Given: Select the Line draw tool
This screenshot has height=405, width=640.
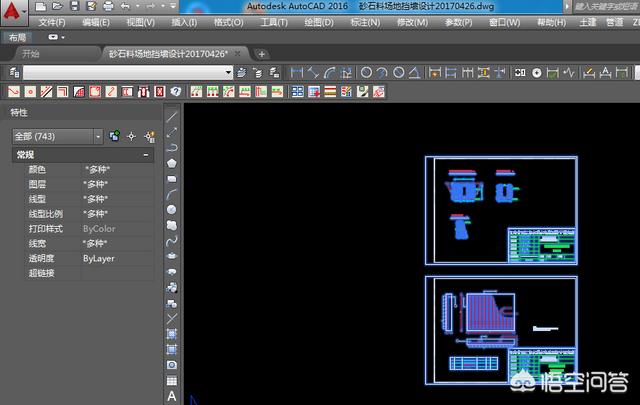Looking at the screenshot, I should [x=172, y=116].
